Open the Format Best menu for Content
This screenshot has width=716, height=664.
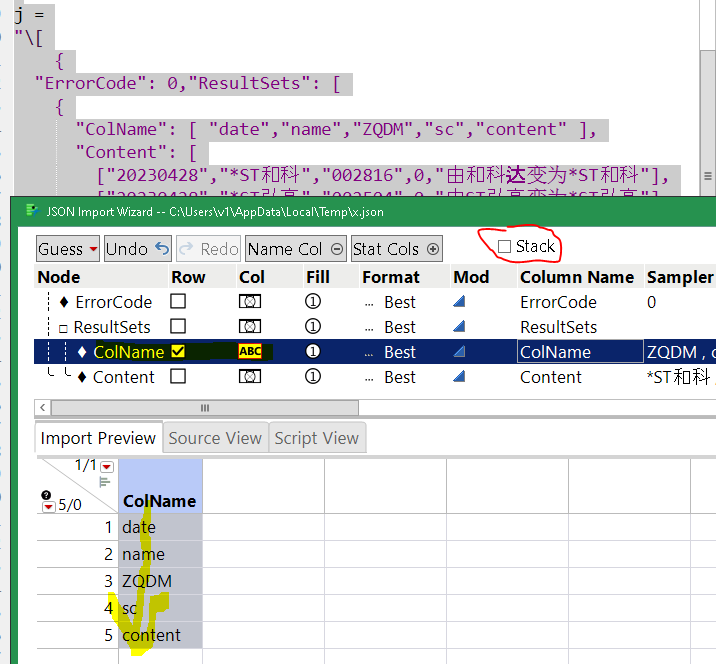point(390,377)
